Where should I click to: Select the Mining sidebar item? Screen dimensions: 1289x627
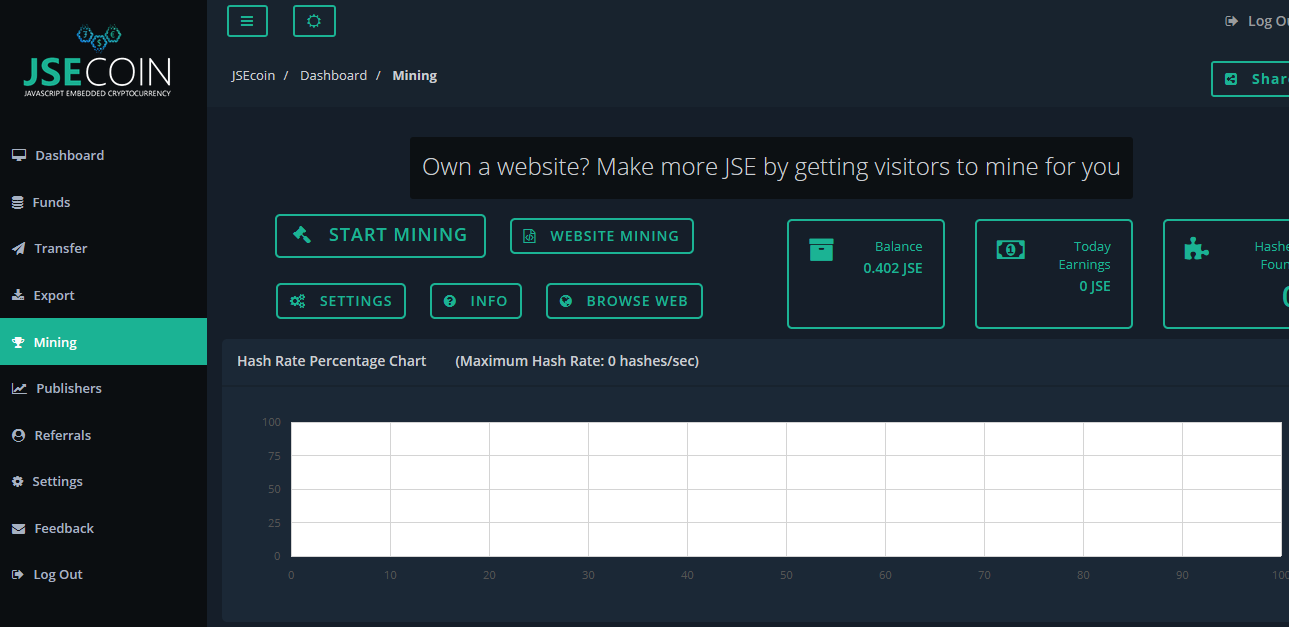(103, 342)
